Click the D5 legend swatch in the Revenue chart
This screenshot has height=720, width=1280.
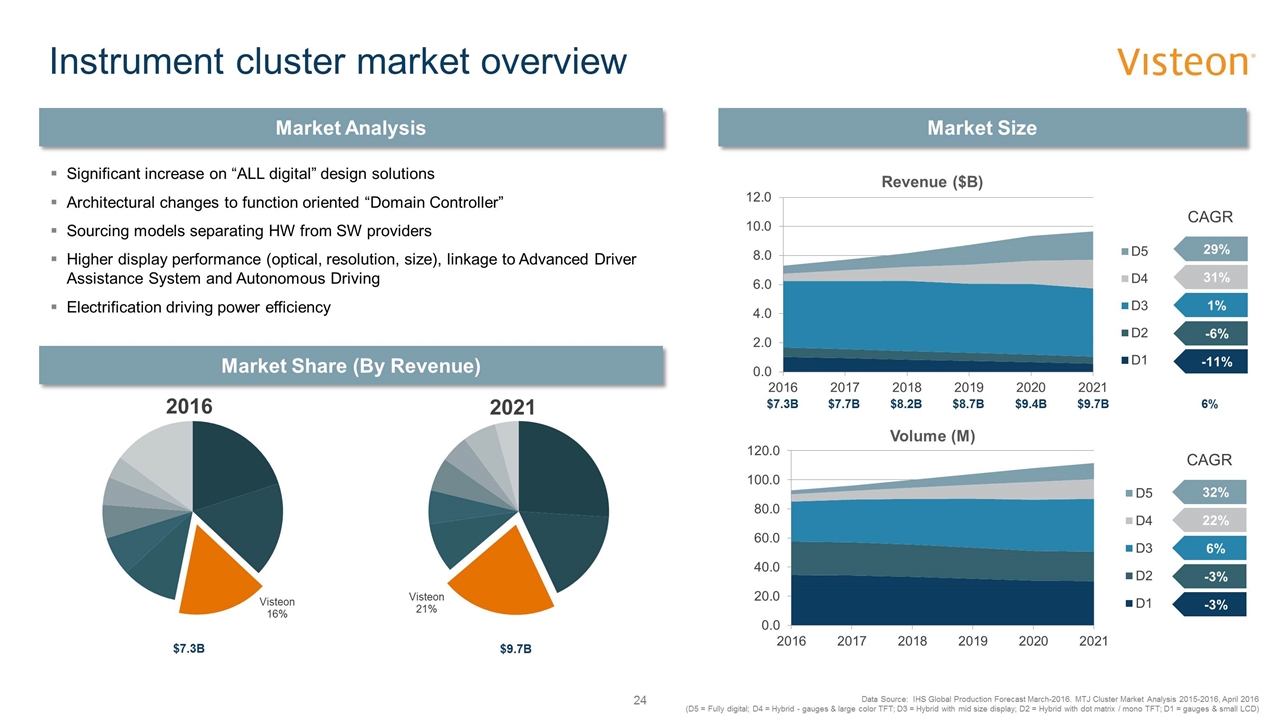[1127, 250]
